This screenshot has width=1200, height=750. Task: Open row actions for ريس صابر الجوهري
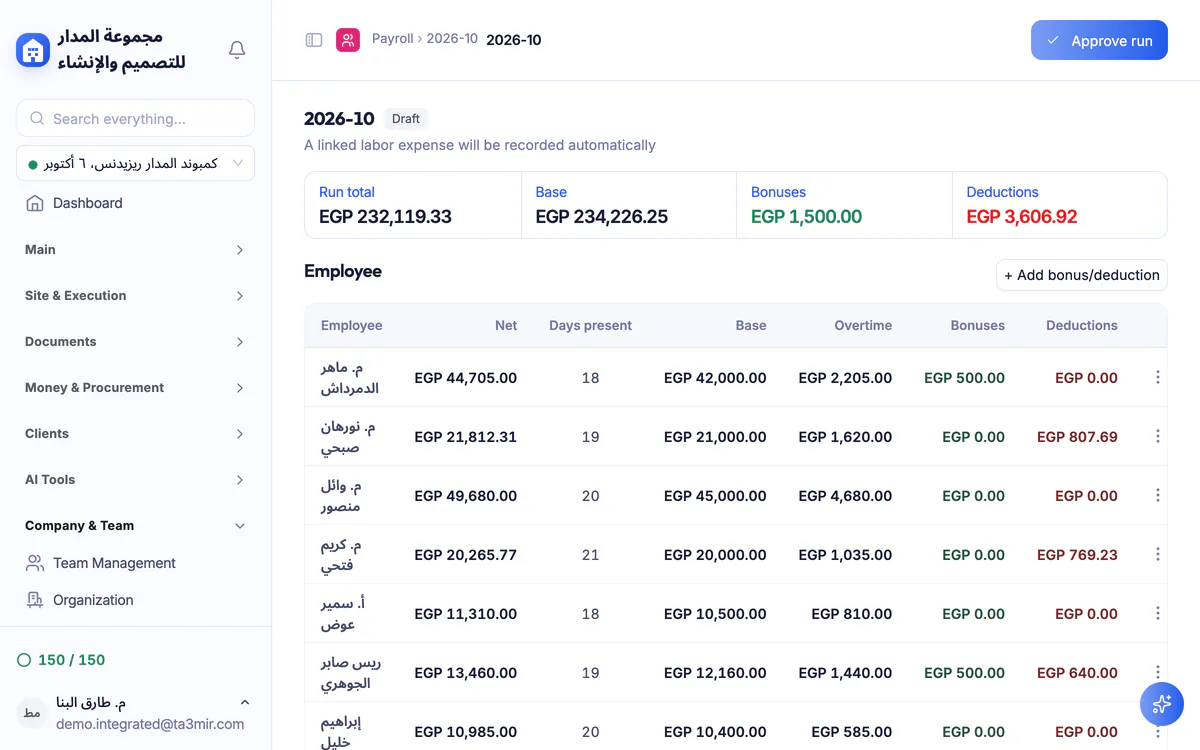[1158, 672]
